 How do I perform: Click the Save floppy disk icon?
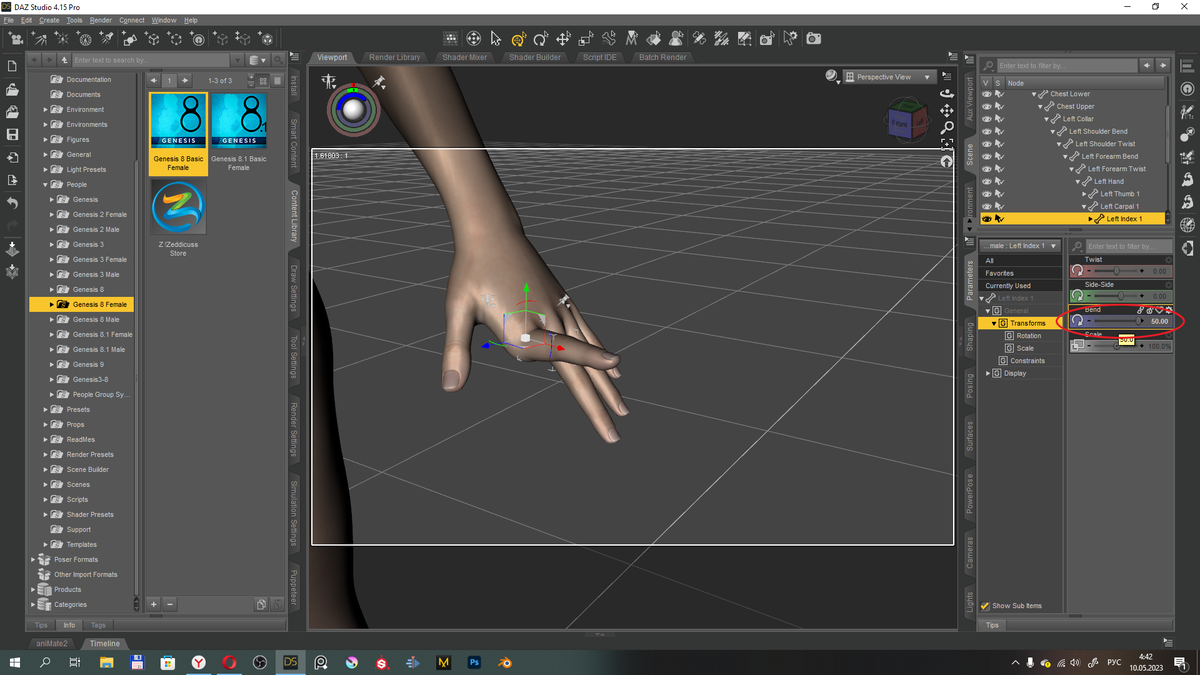click(x=12, y=134)
